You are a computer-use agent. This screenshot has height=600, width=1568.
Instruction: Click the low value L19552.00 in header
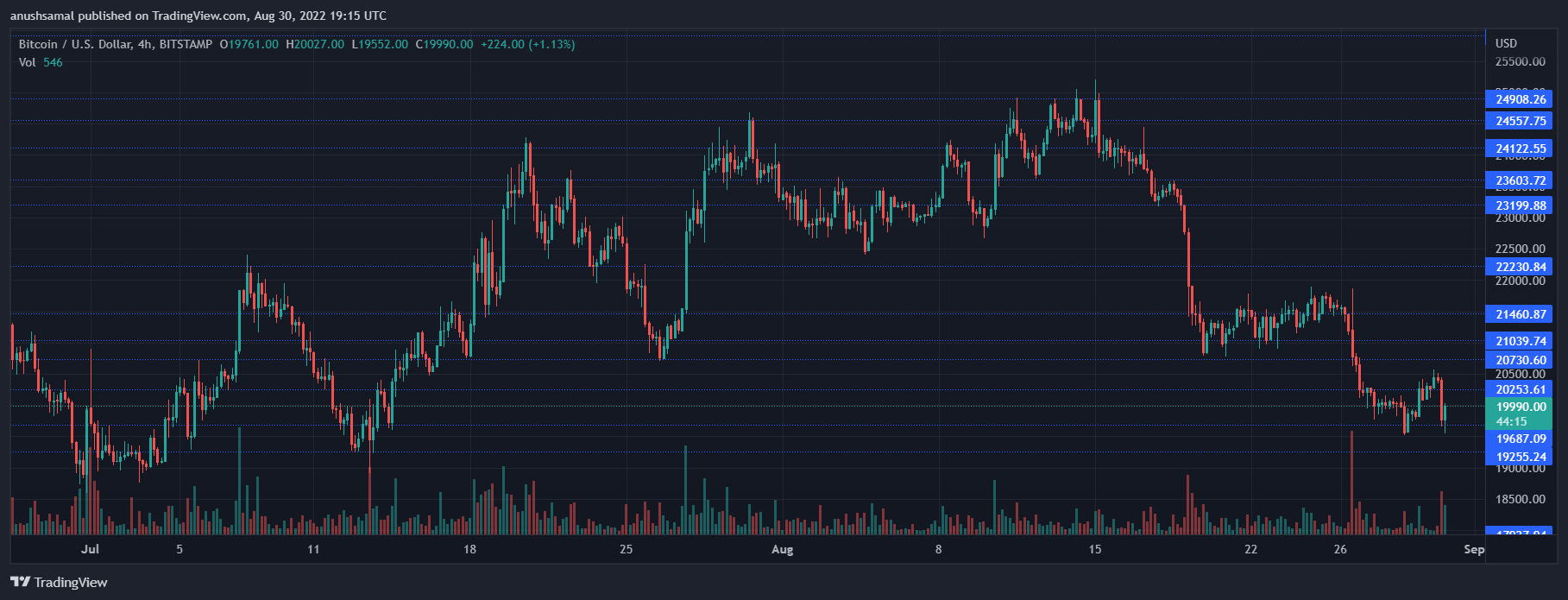pyautogui.click(x=380, y=44)
